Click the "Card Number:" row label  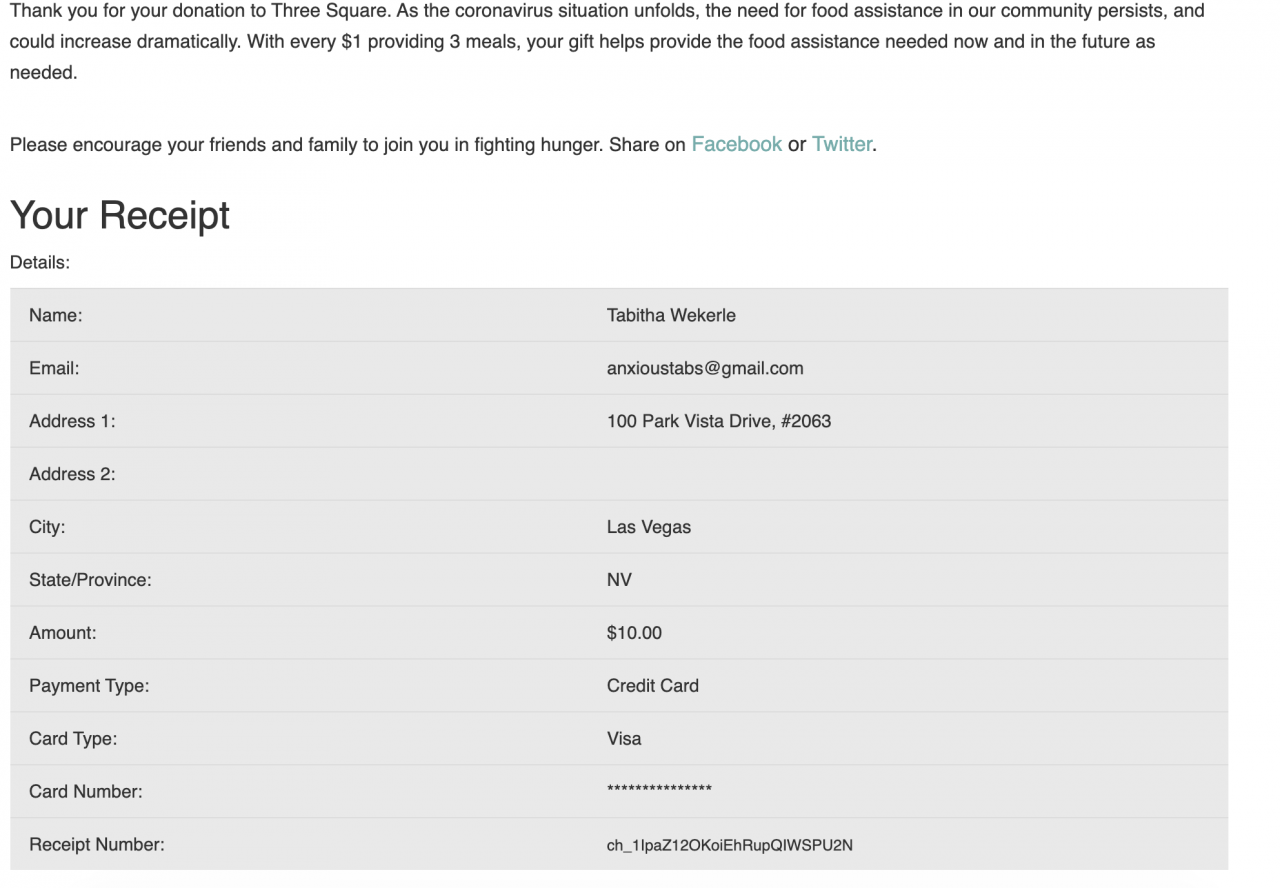pos(86,792)
